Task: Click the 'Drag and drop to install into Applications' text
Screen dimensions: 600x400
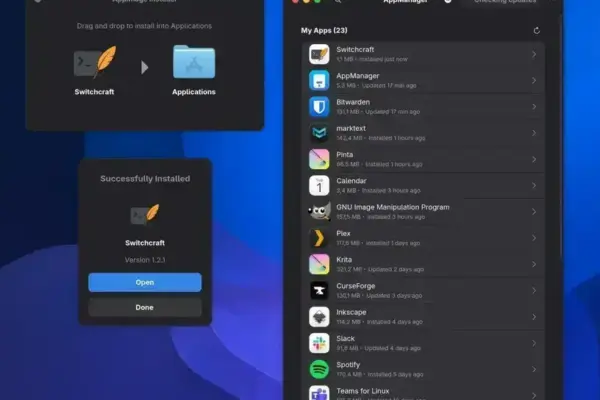Action: click(144, 26)
